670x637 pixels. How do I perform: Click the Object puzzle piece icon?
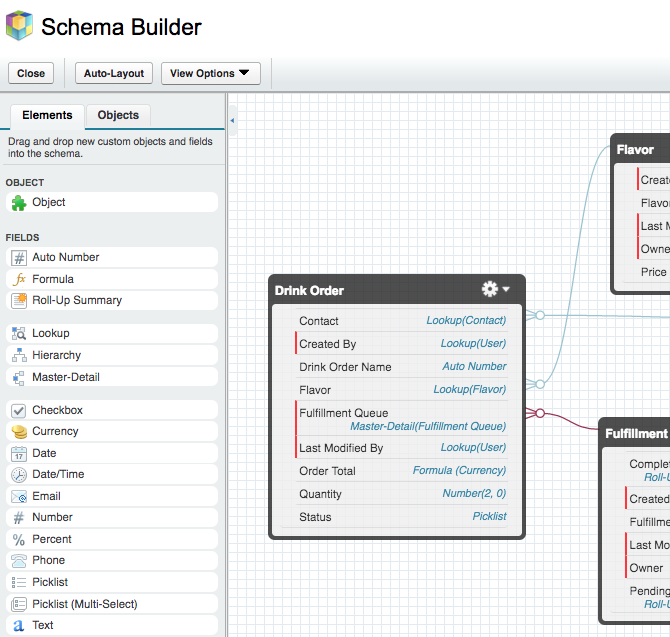[x=18, y=202]
